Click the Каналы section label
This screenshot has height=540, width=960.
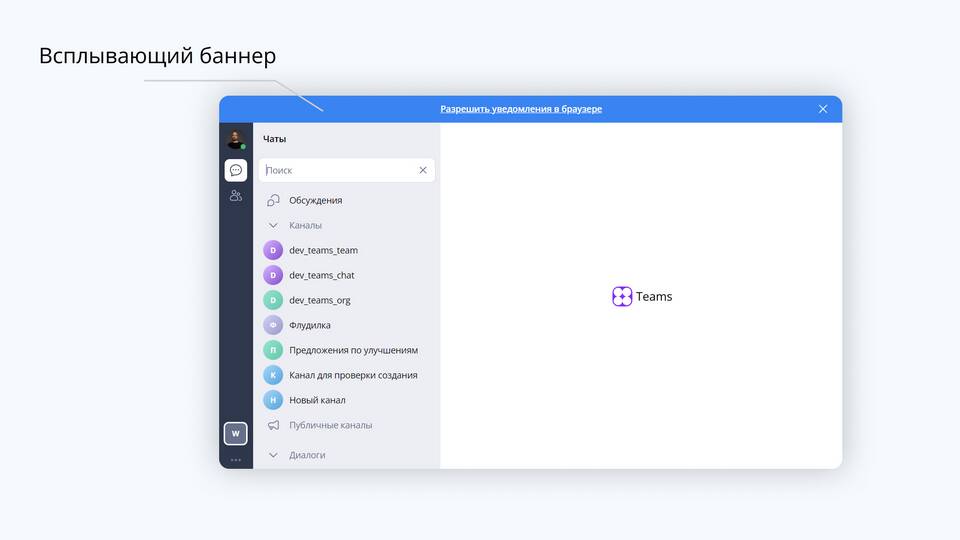coord(305,225)
